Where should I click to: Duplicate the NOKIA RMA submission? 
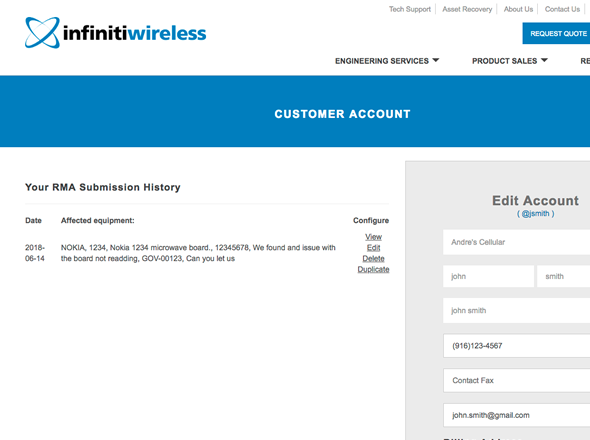373,269
